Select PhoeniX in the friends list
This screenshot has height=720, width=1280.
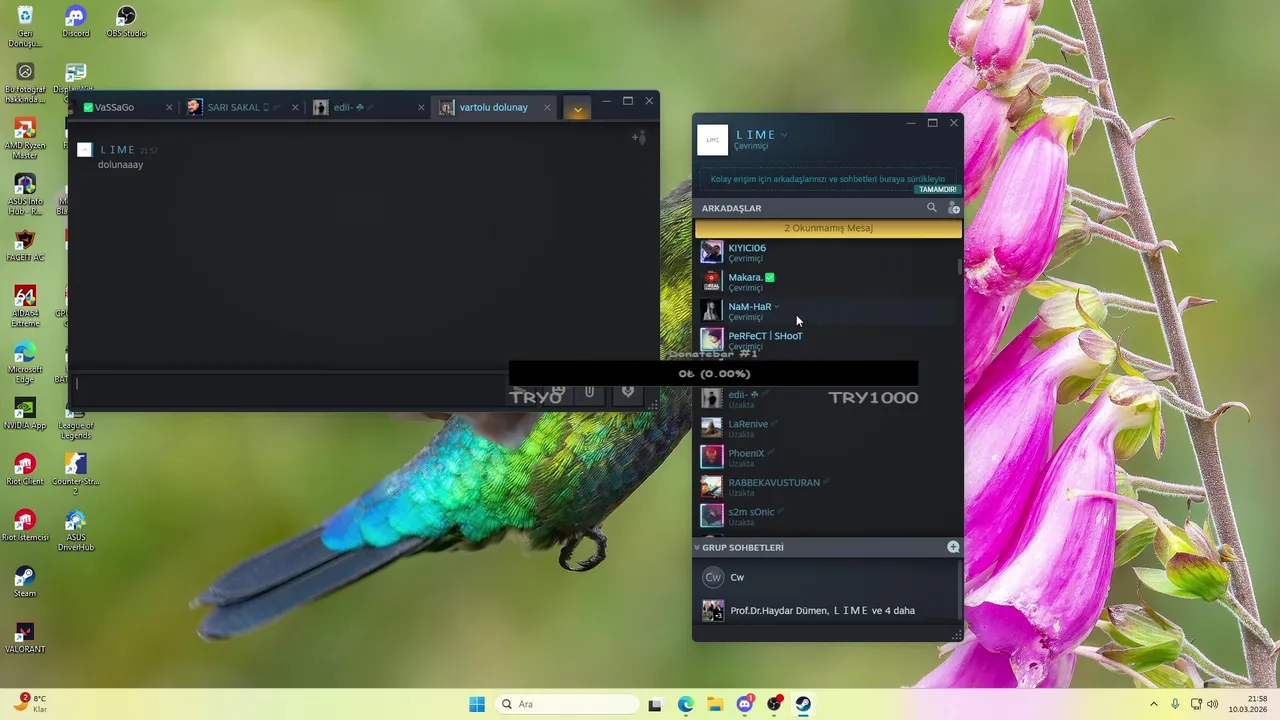pos(826,457)
